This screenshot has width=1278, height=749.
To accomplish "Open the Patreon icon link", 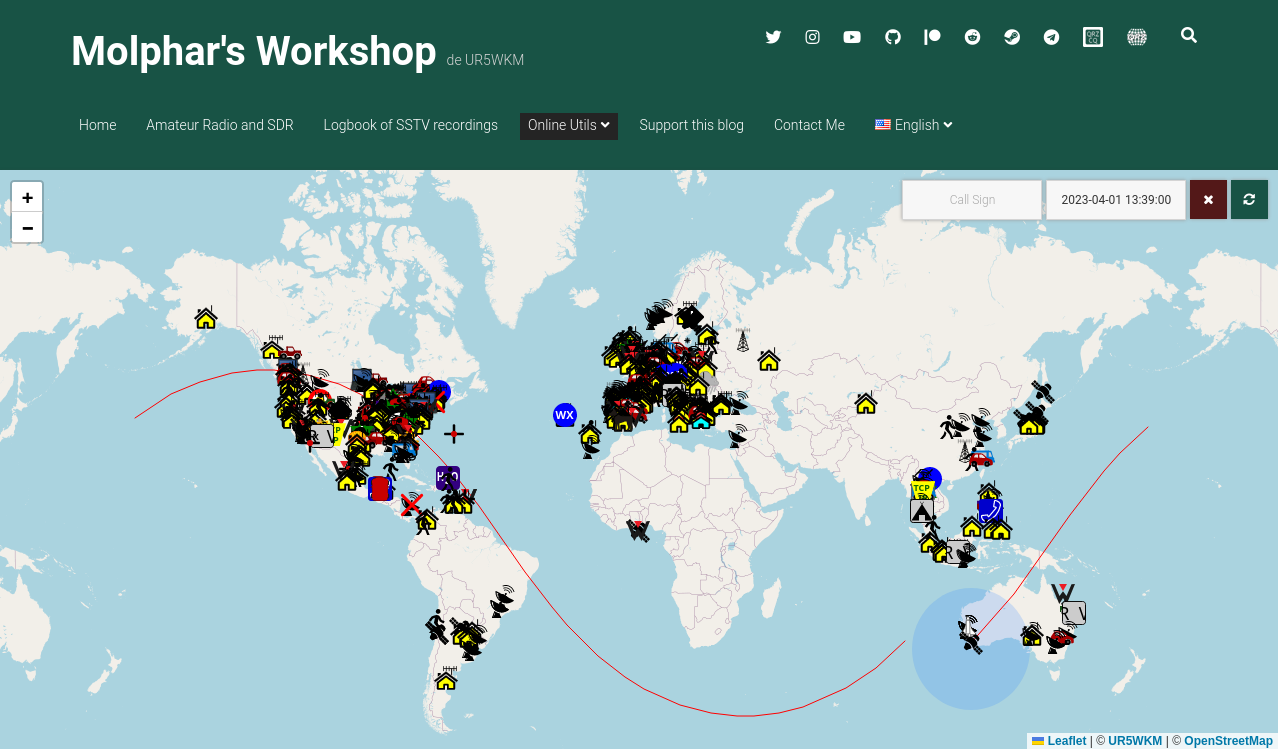I will pyautogui.click(x=932, y=37).
